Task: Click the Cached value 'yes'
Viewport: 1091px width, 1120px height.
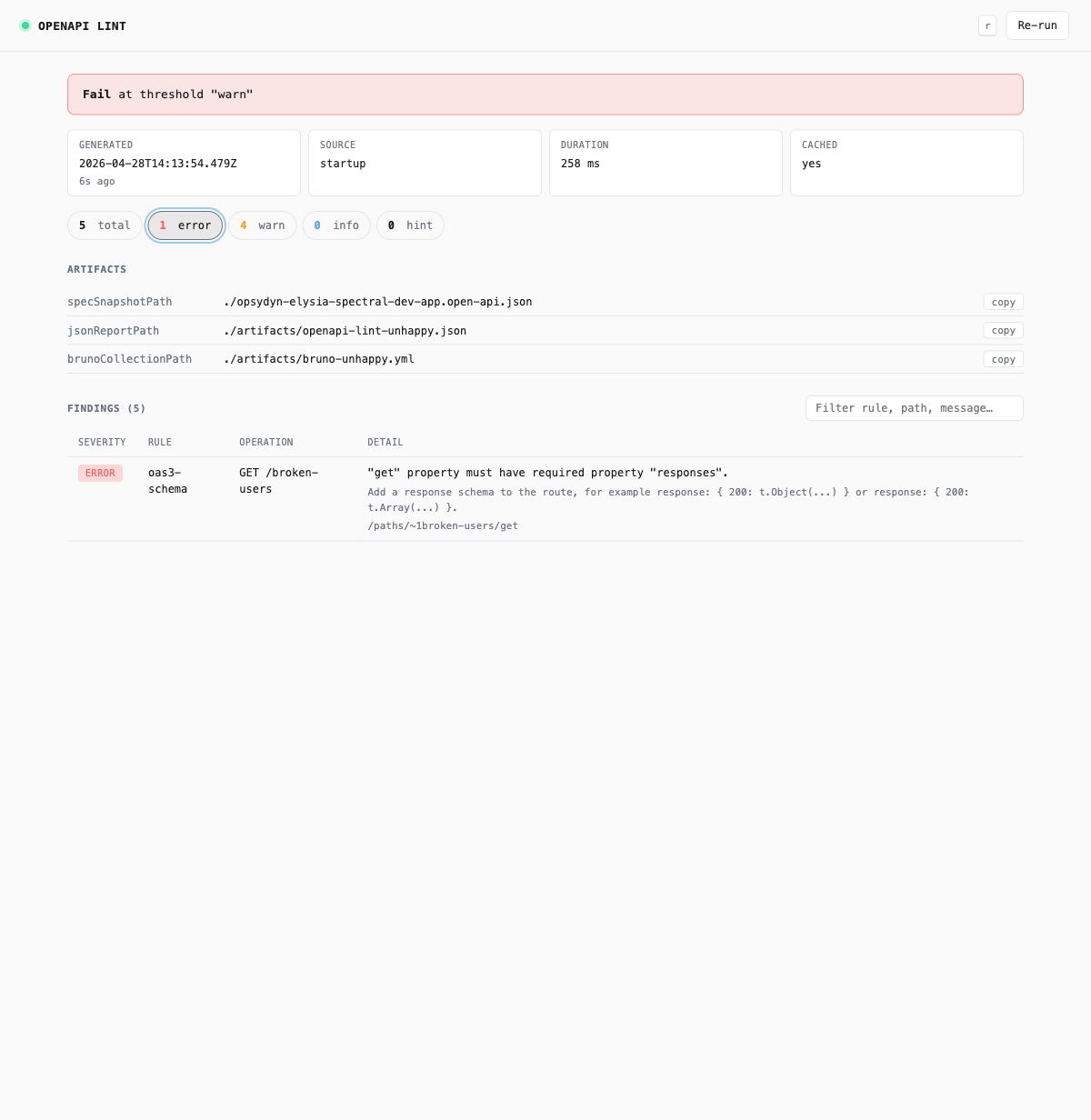Action: pyautogui.click(x=812, y=164)
